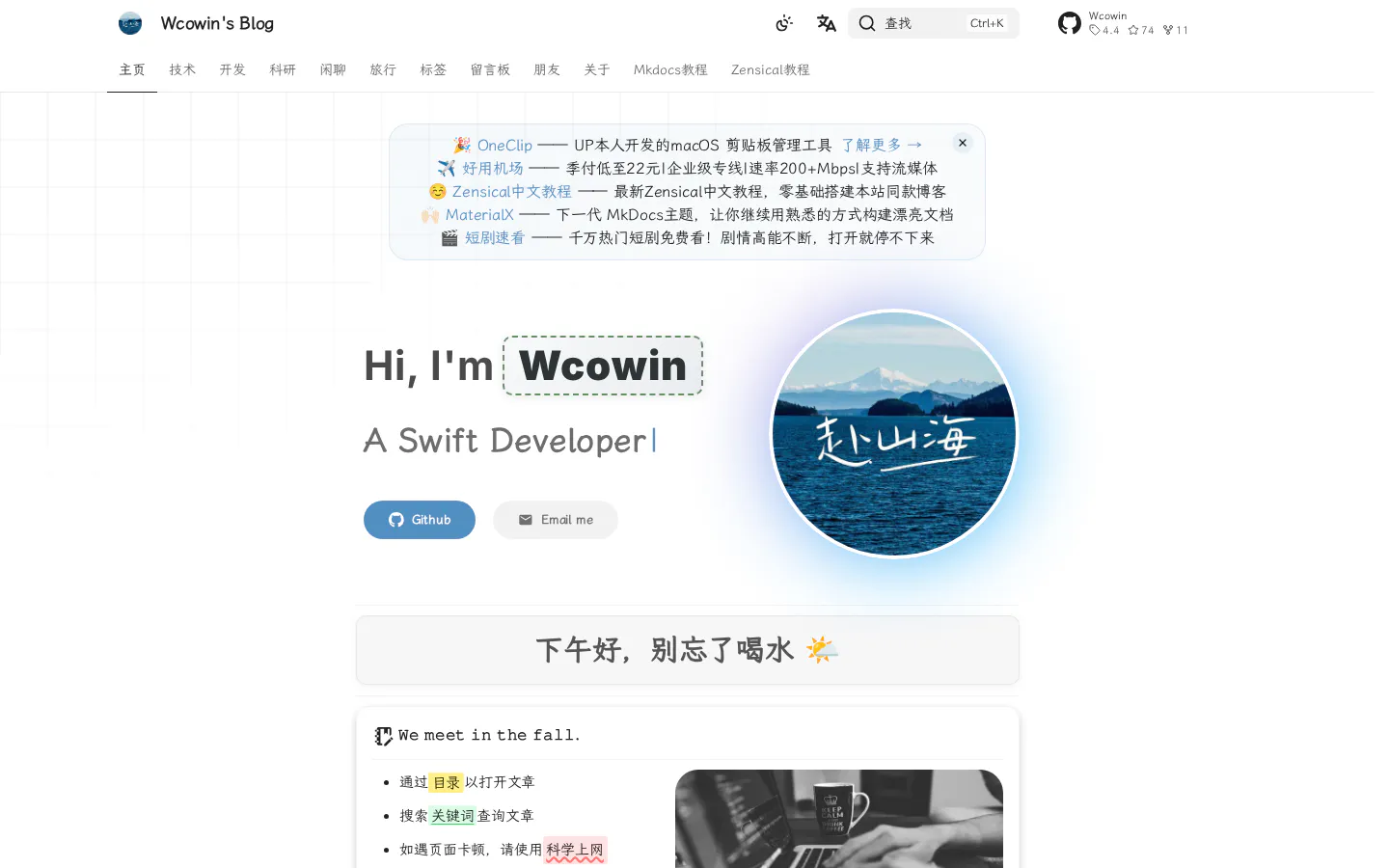Switch to the Zensical教程 tab

770,69
